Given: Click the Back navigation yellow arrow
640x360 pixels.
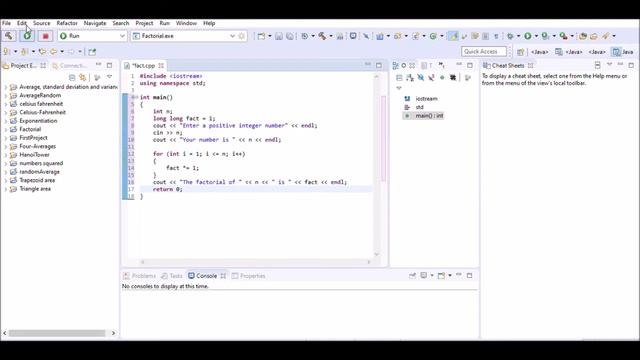Looking at the screenshot, I should tap(53, 51).
